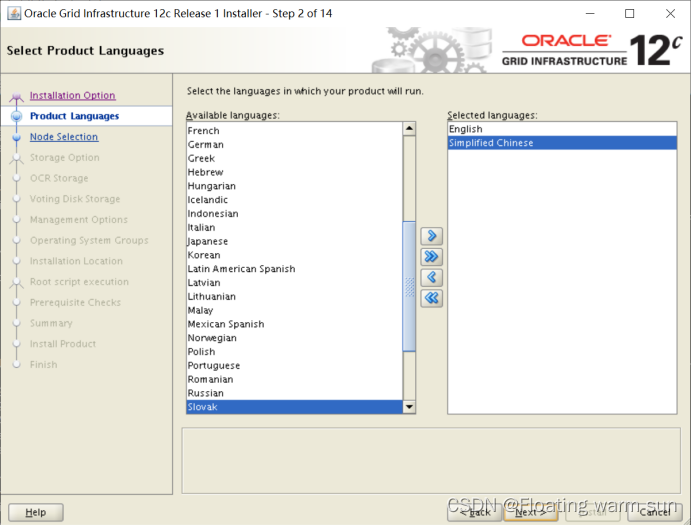The height and width of the screenshot is (525, 692).
Task: Cancel the installer
Action: pyautogui.click(x=655, y=512)
